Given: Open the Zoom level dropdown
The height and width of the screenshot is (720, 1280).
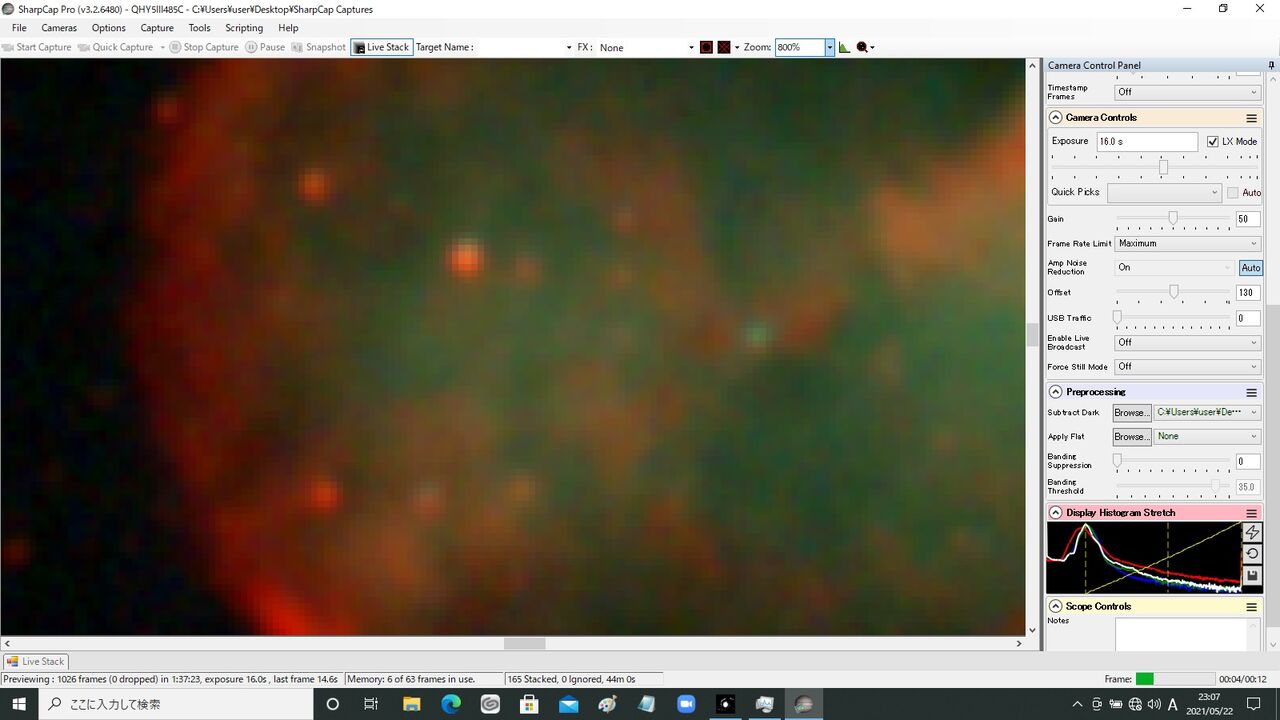Looking at the screenshot, I should coord(829,47).
